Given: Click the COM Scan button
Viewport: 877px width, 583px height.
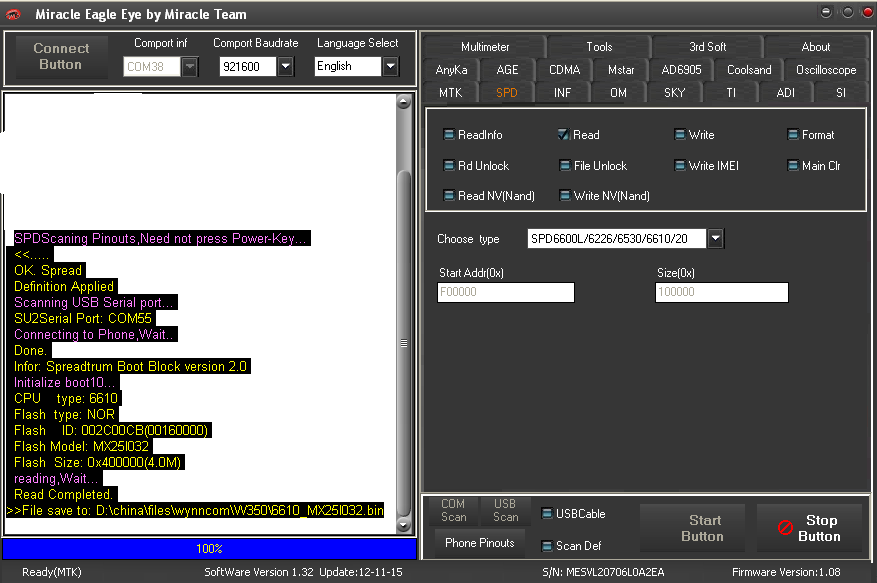Looking at the screenshot, I should tap(453, 510).
